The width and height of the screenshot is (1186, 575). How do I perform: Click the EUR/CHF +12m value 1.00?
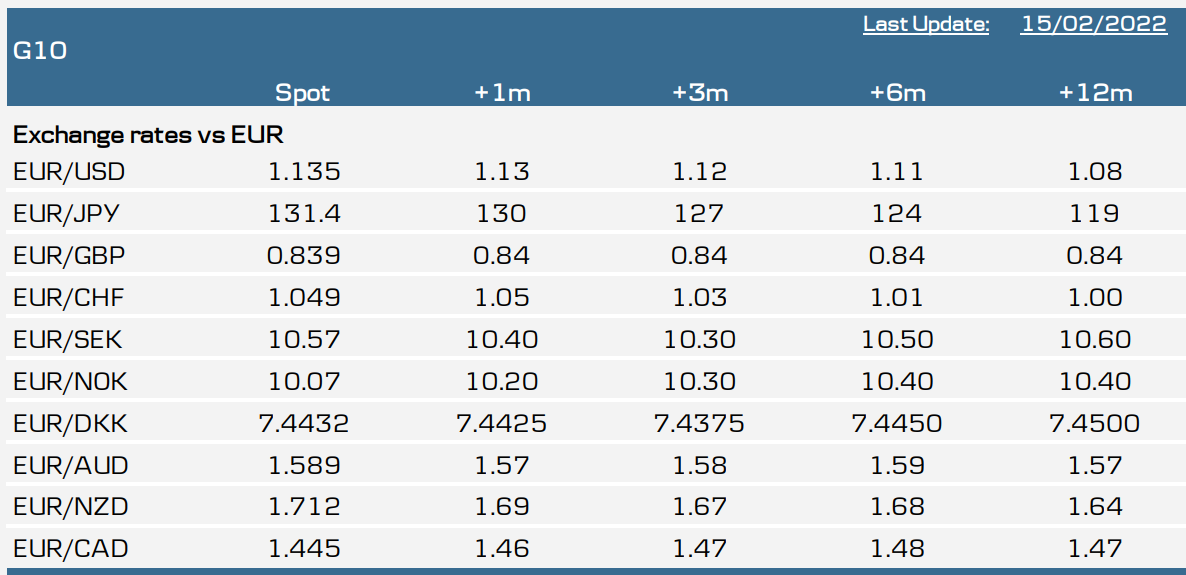pyautogui.click(x=1095, y=297)
